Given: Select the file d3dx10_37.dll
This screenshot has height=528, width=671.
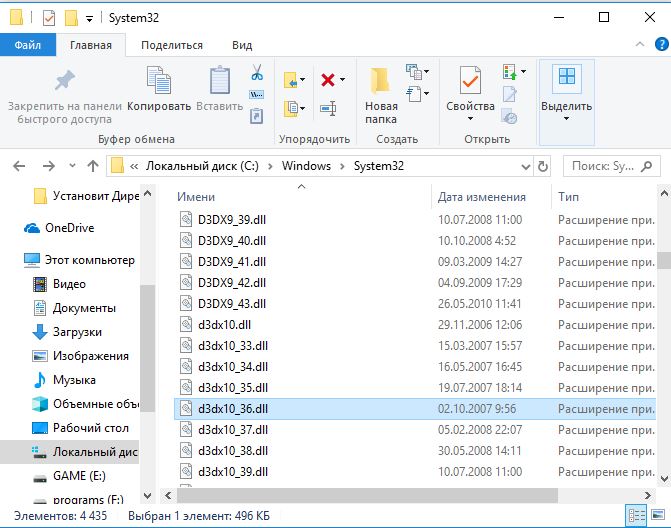Looking at the screenshot, I should (233, 430).
